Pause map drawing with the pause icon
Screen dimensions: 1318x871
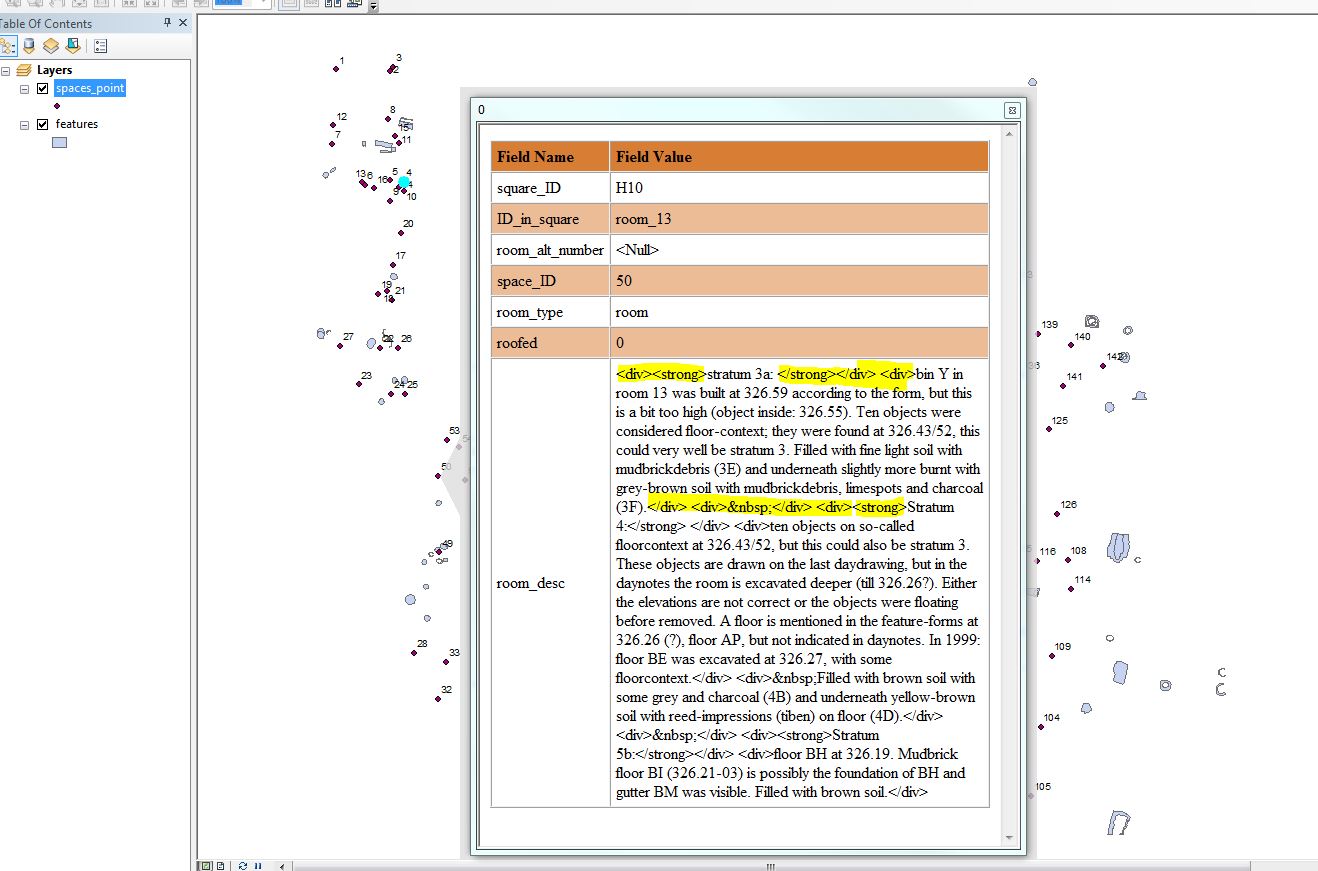[257, 865]
